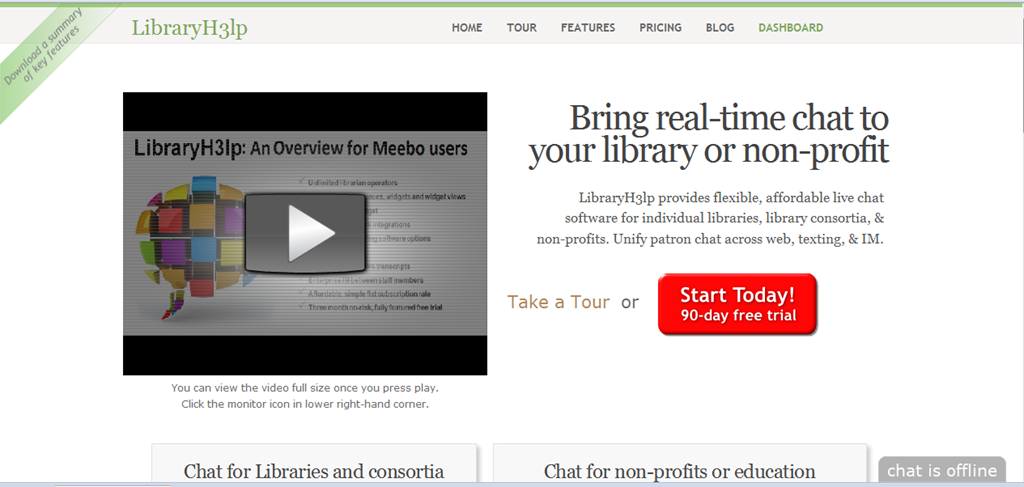Image resolution: width=1024 pixels, height=487 pixels.
Task: Open the DASHBOARD link
Action: [790, 27]
